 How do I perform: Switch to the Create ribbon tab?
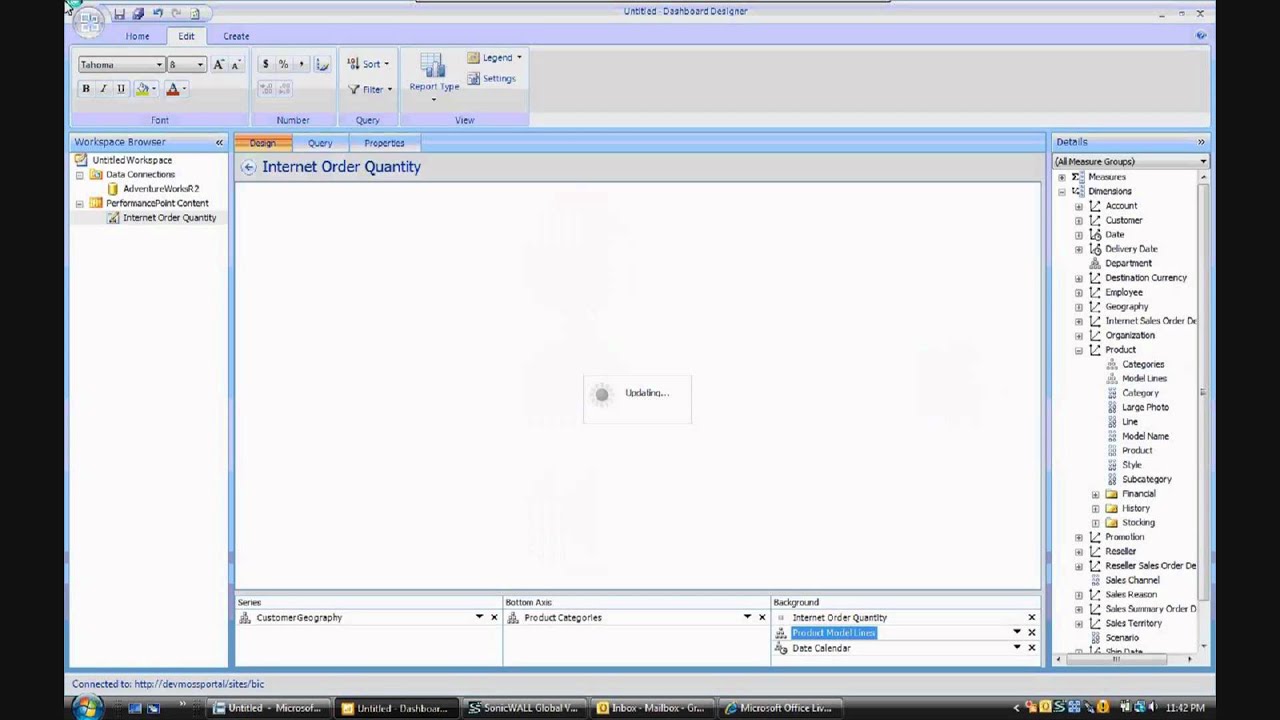[236, 36]
